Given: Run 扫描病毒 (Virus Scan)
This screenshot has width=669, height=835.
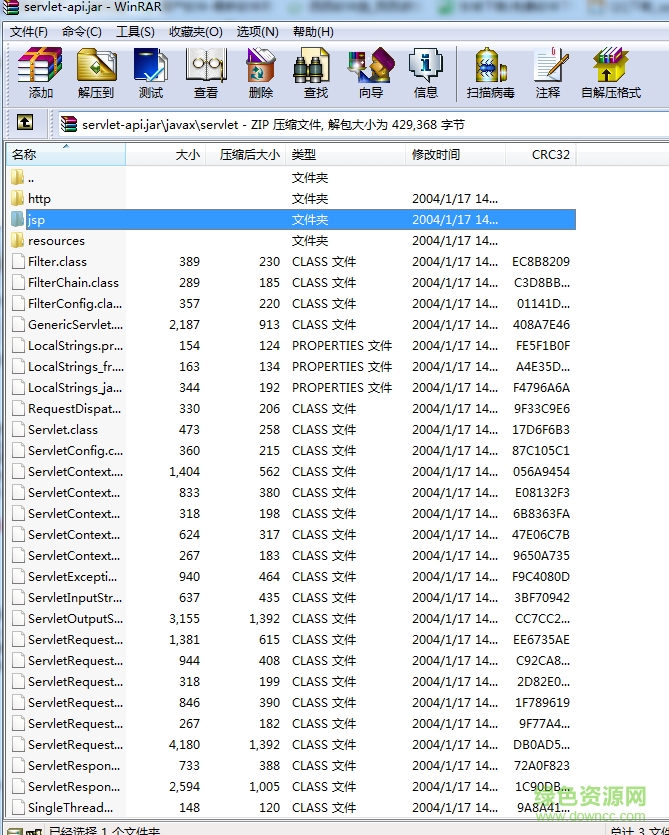Looking at the screenshot, I should pyautogui.click(x=491, y=73).
